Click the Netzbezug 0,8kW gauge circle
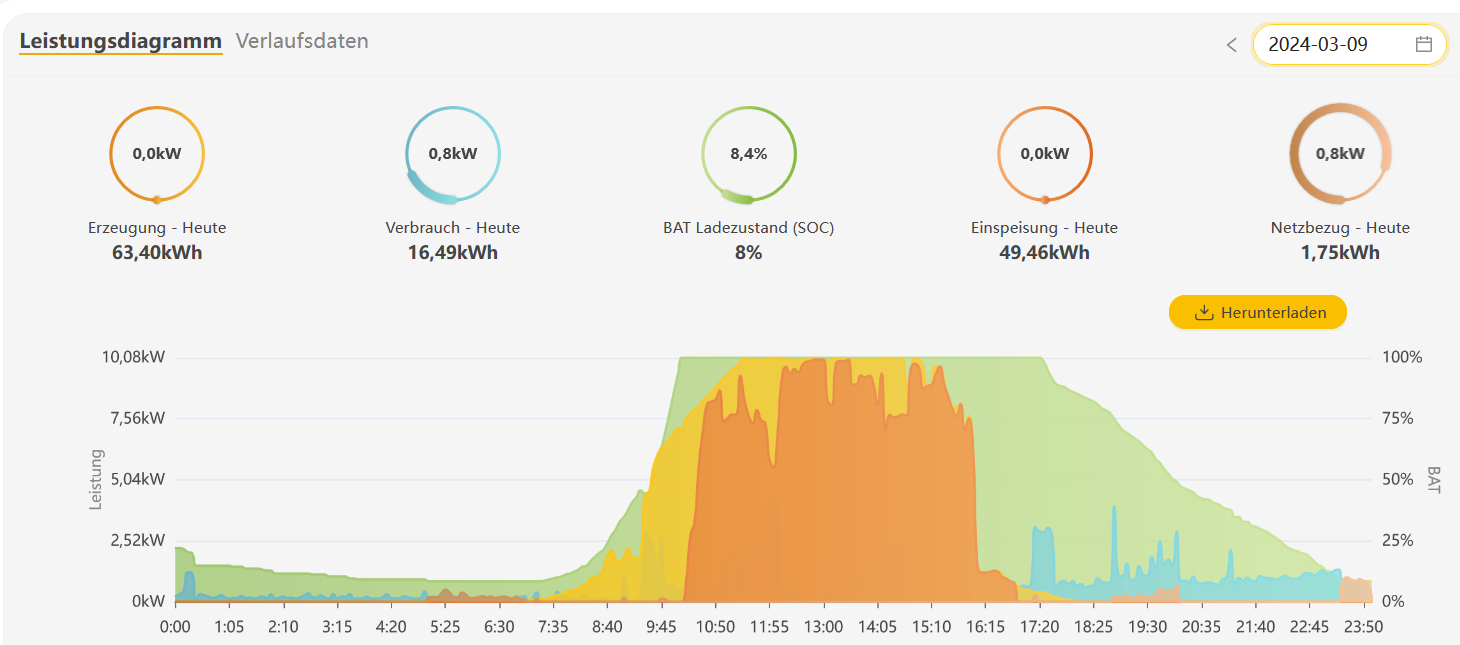This screenshot has width=1460, height=645. pos(1340,154)
